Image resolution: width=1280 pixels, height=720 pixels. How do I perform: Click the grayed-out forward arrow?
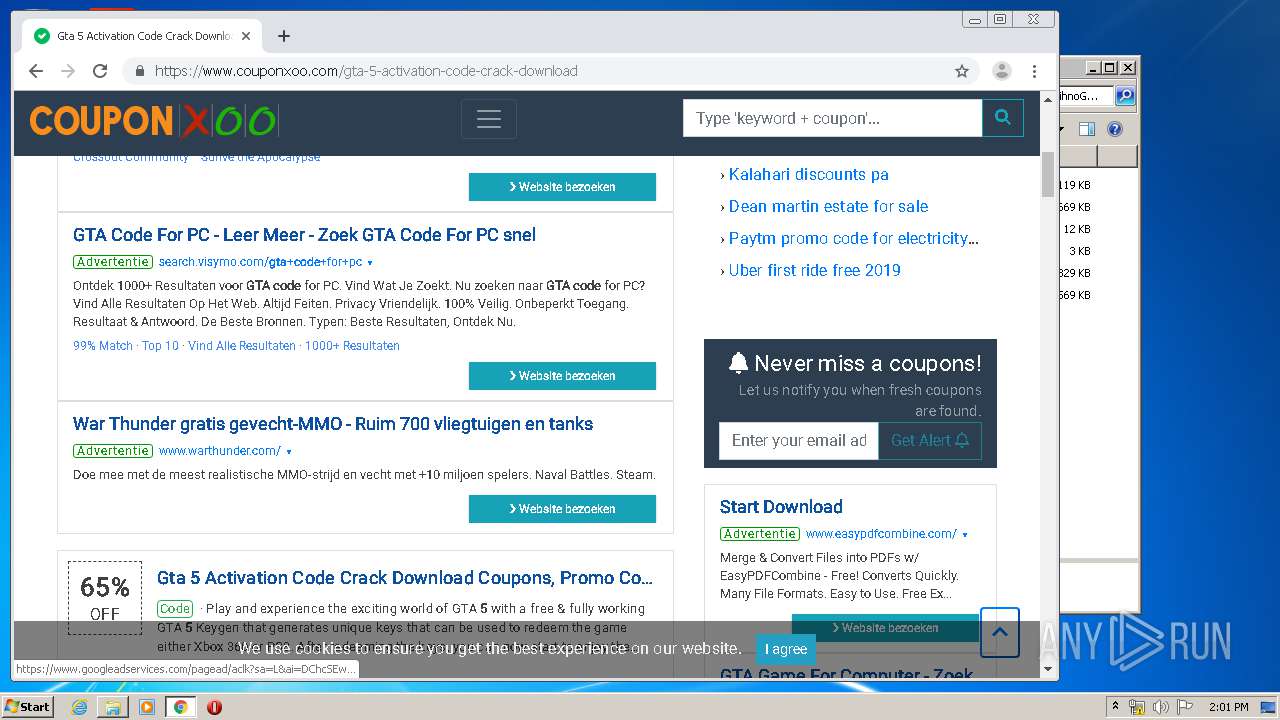coord(68,71)
